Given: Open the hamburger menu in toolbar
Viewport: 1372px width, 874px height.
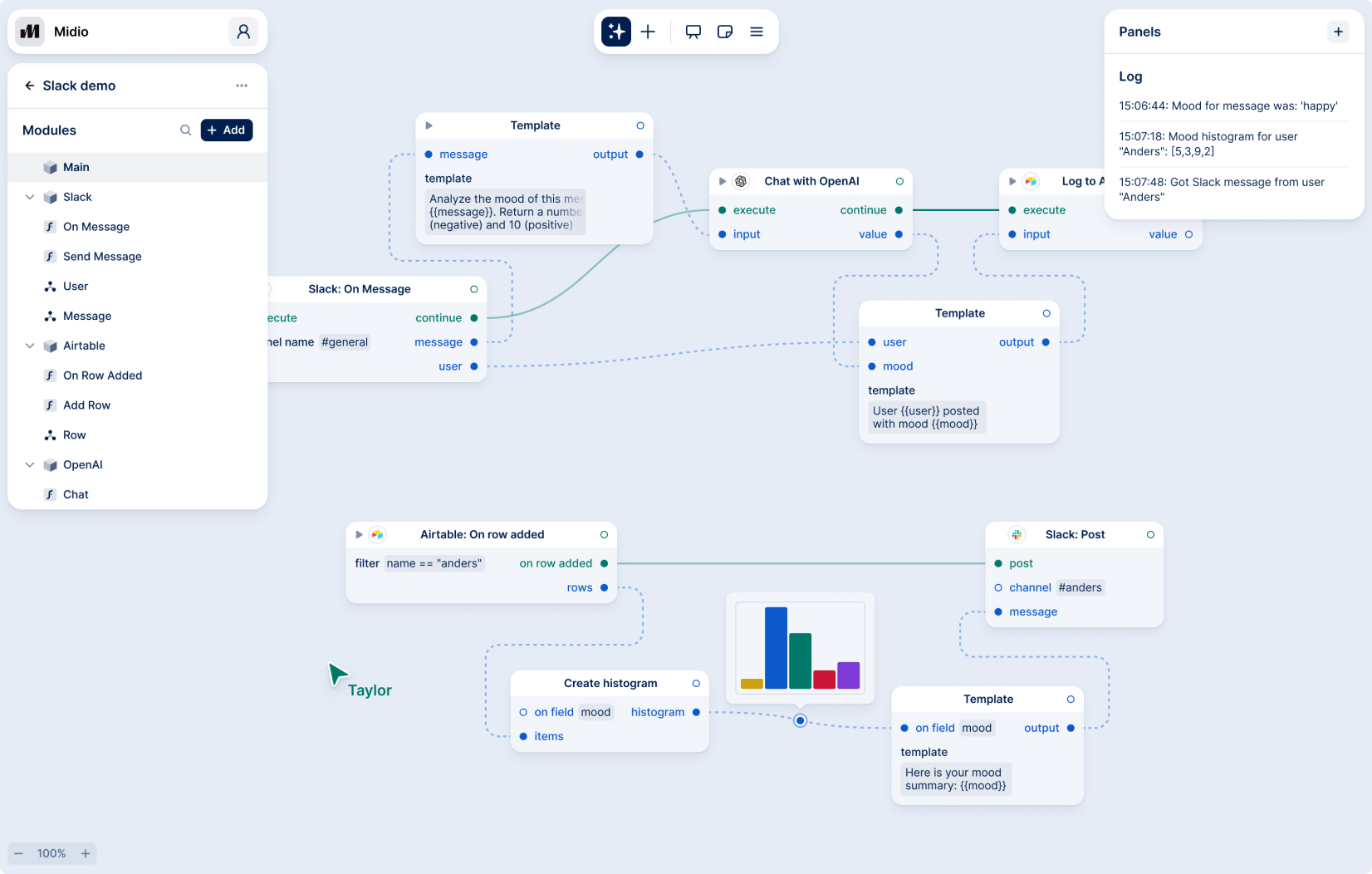Looking at the screenshot, I should point(757,32).
